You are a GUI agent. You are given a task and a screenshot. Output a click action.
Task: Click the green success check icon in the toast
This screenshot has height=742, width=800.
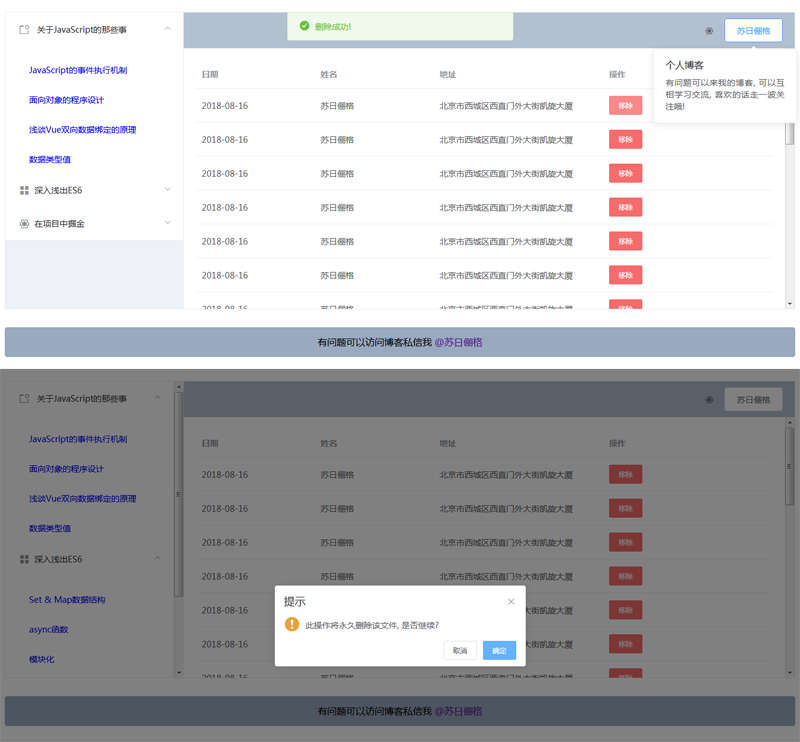304,26
